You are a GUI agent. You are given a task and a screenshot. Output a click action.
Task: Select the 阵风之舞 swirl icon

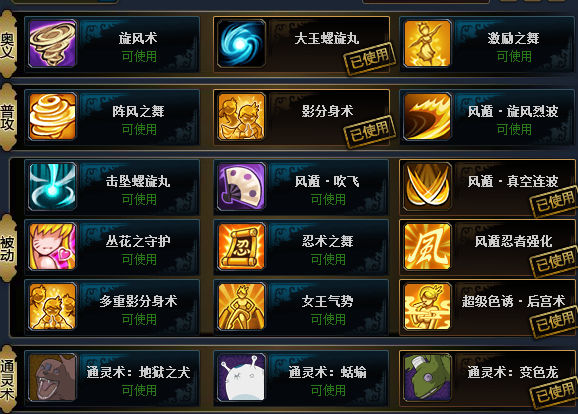[53, 116]
